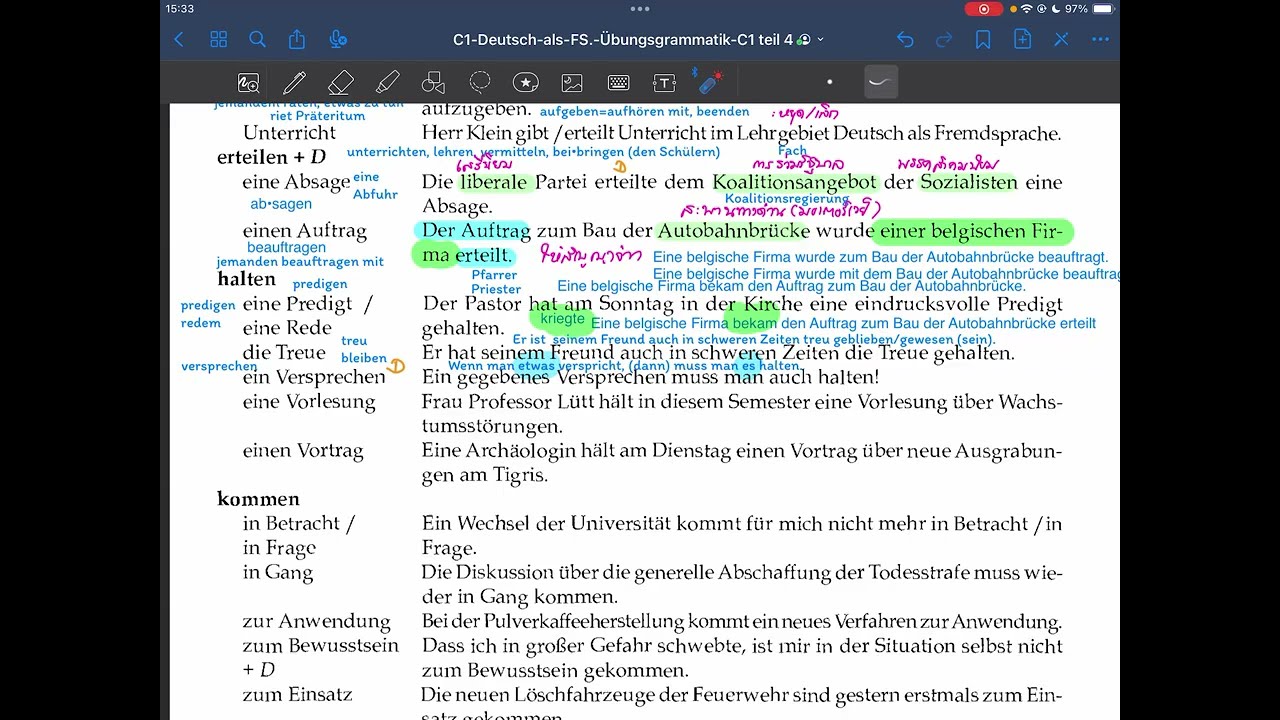
Task: Activate the laser pointer tool
Action: [x=708, y=81]
